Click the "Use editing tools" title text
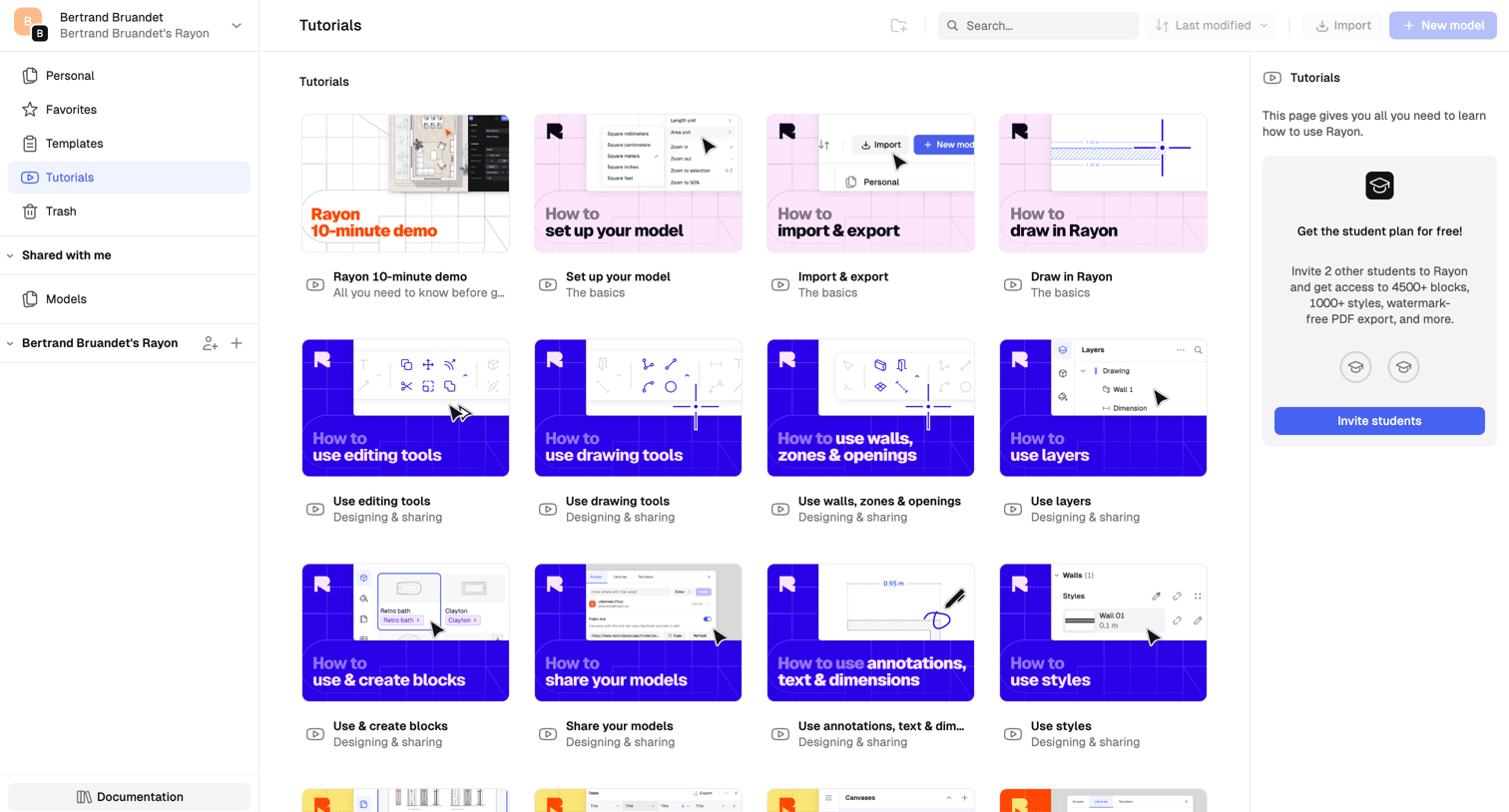Screen dimensions: 1509x812 coord(382,501)
